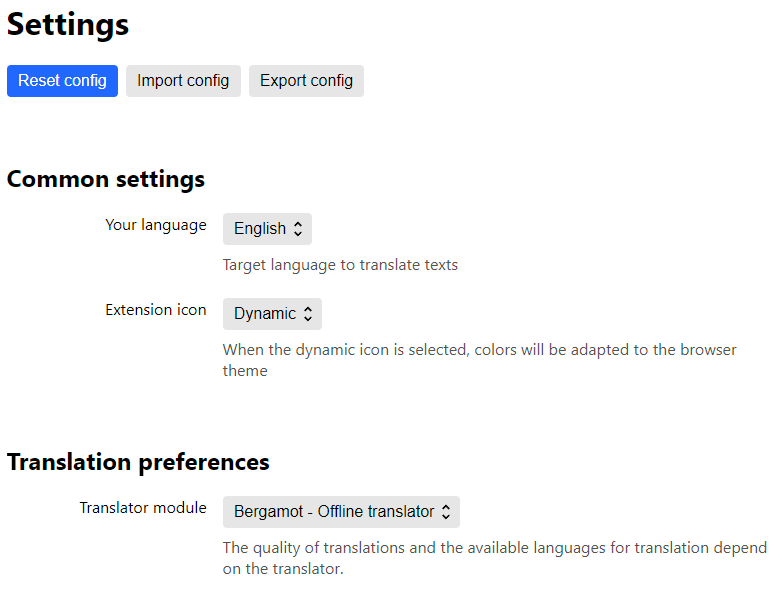Click the 'Translator module' field label
The height and width of the screenshot is (594, 783).
pos(143,508)
